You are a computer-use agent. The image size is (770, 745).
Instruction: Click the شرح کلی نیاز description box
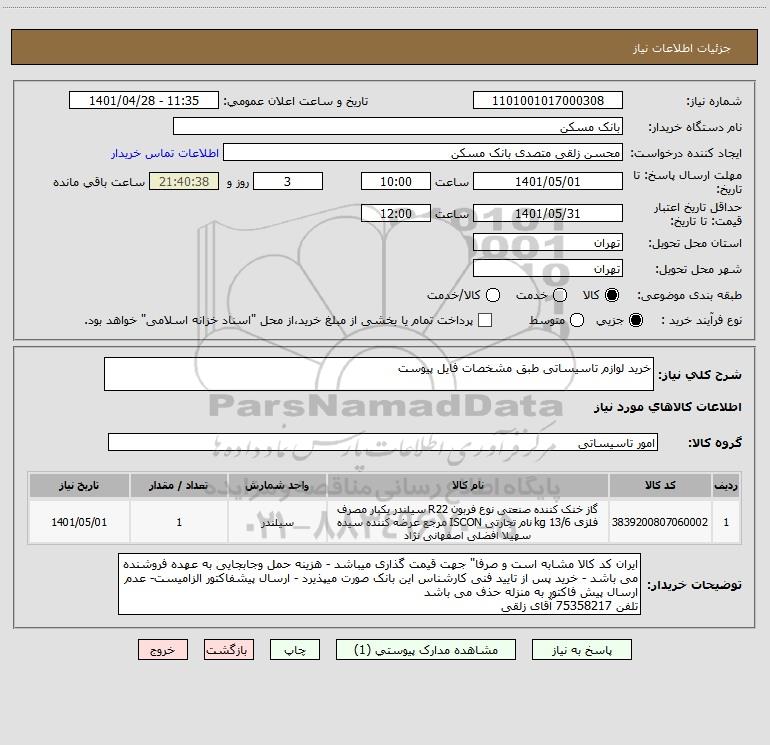[x=379, y=374]
